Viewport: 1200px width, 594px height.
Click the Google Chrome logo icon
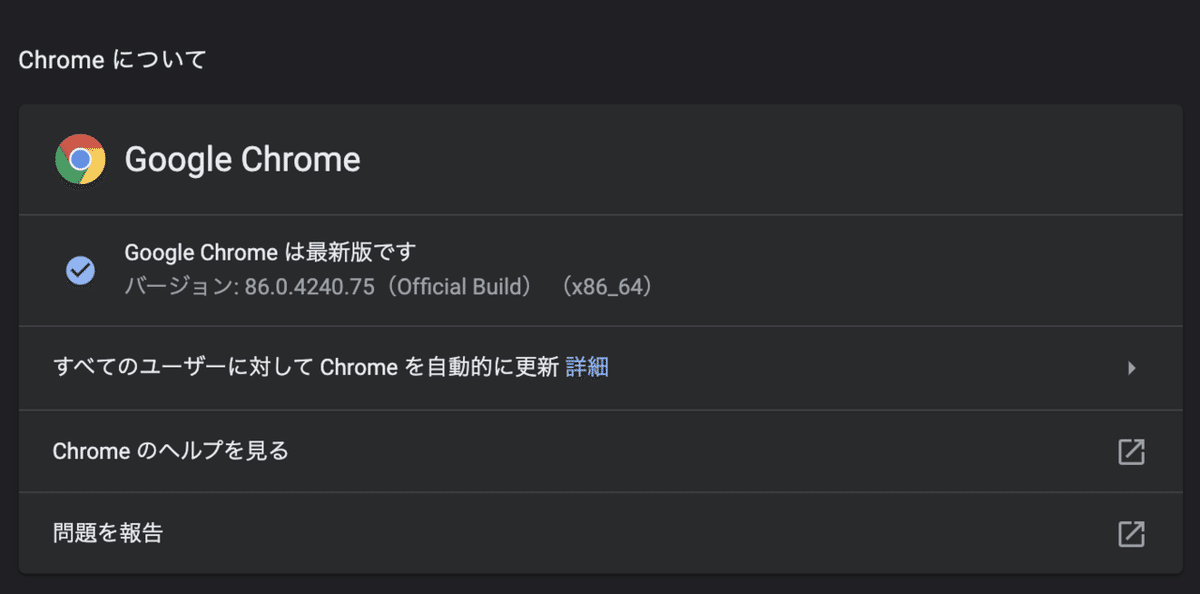click(x=80, y=159)
